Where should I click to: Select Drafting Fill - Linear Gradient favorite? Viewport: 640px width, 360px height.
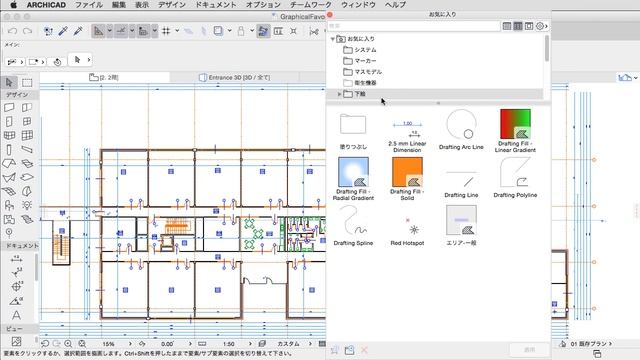[515, 131]
